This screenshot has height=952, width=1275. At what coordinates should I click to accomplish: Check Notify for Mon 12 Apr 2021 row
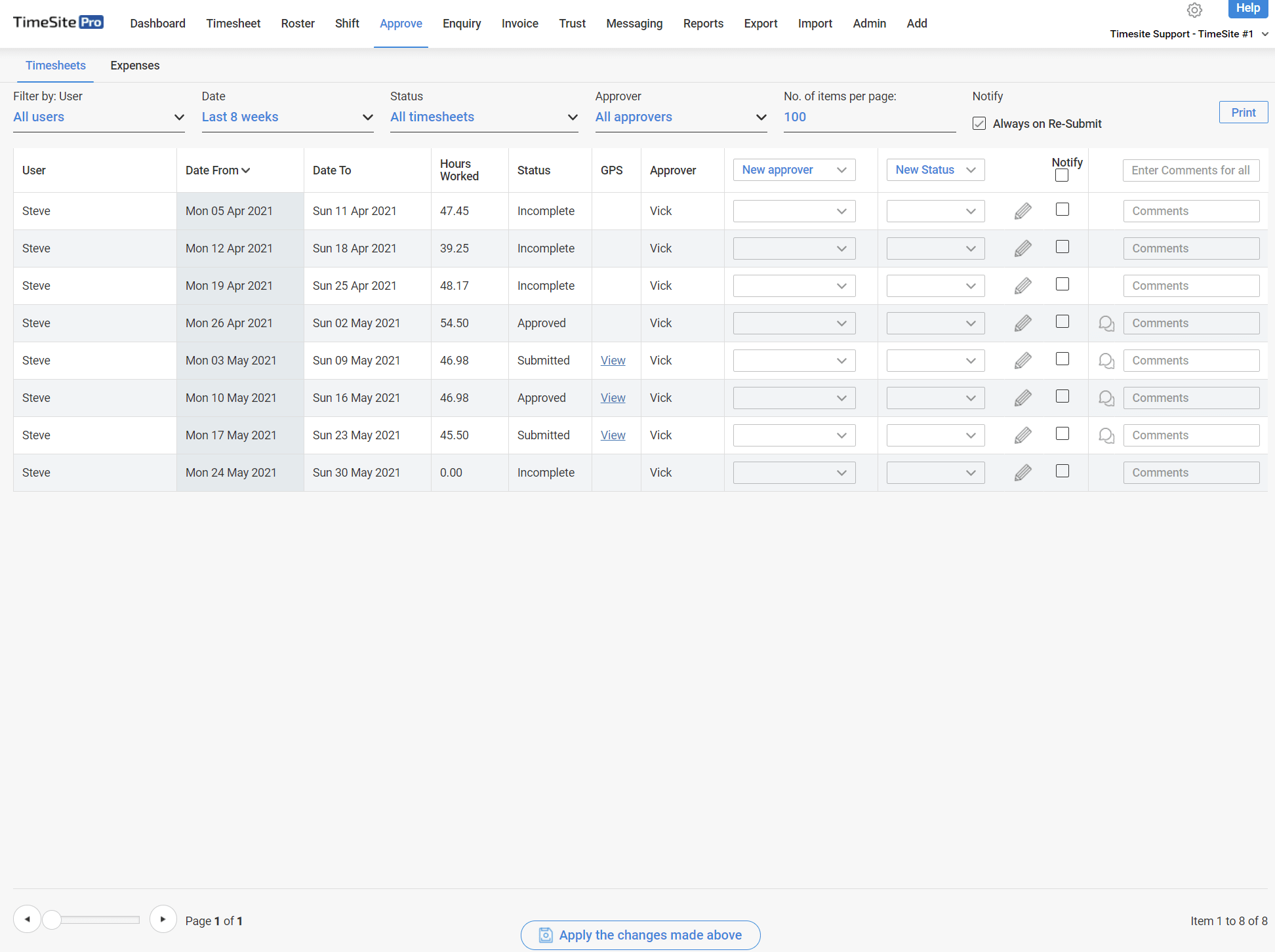pos(1062,247)
